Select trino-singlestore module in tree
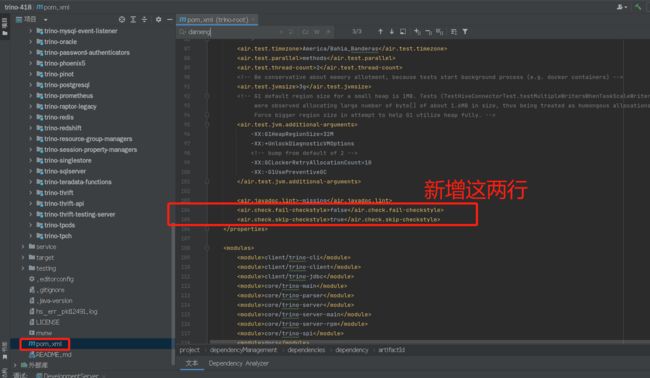This screenshot has width=650, height=378. pyautogui.click(x=68, y=160)
